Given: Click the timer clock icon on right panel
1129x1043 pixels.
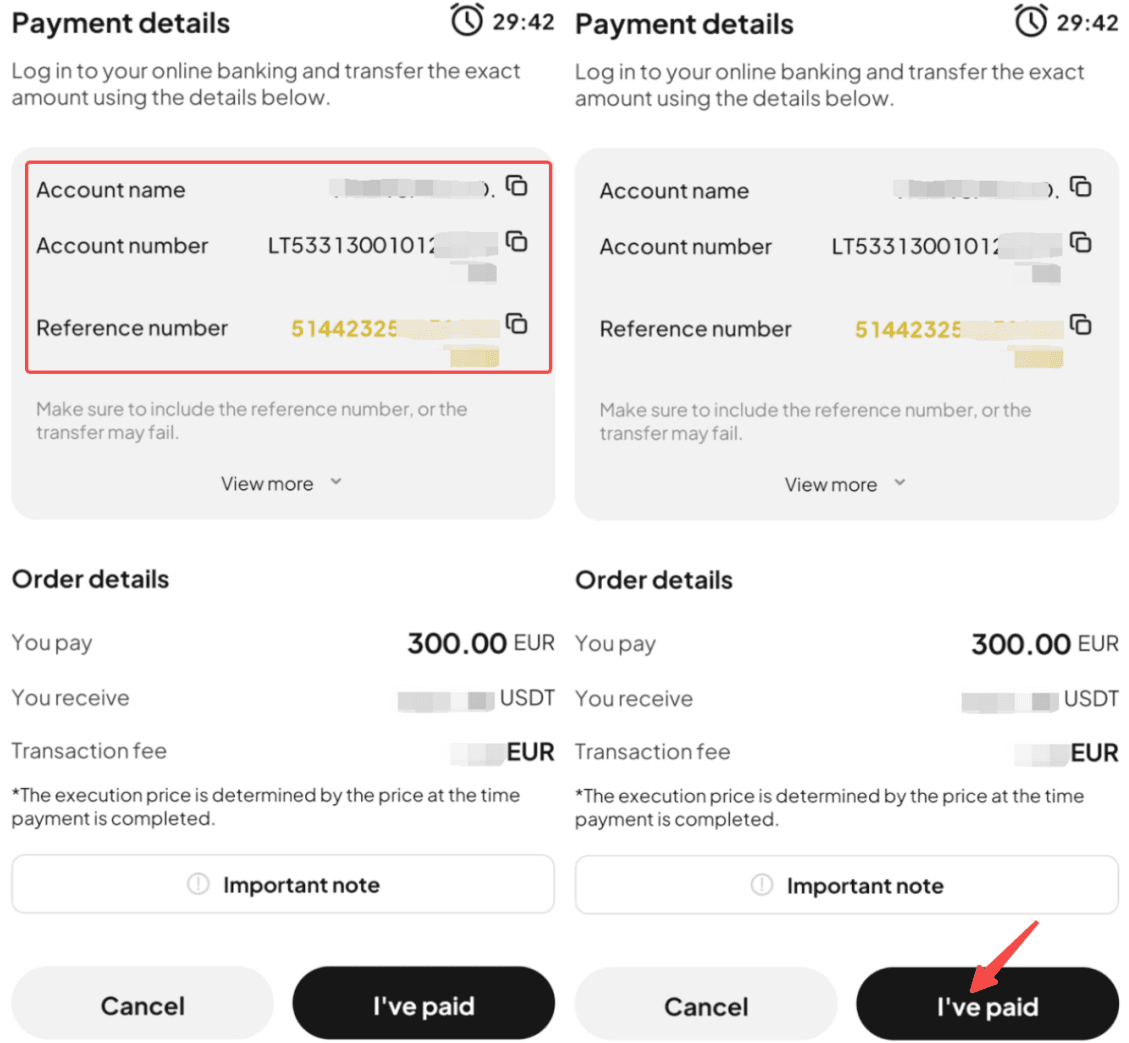Looking at the screenshot, I should tap(1032, 22).
